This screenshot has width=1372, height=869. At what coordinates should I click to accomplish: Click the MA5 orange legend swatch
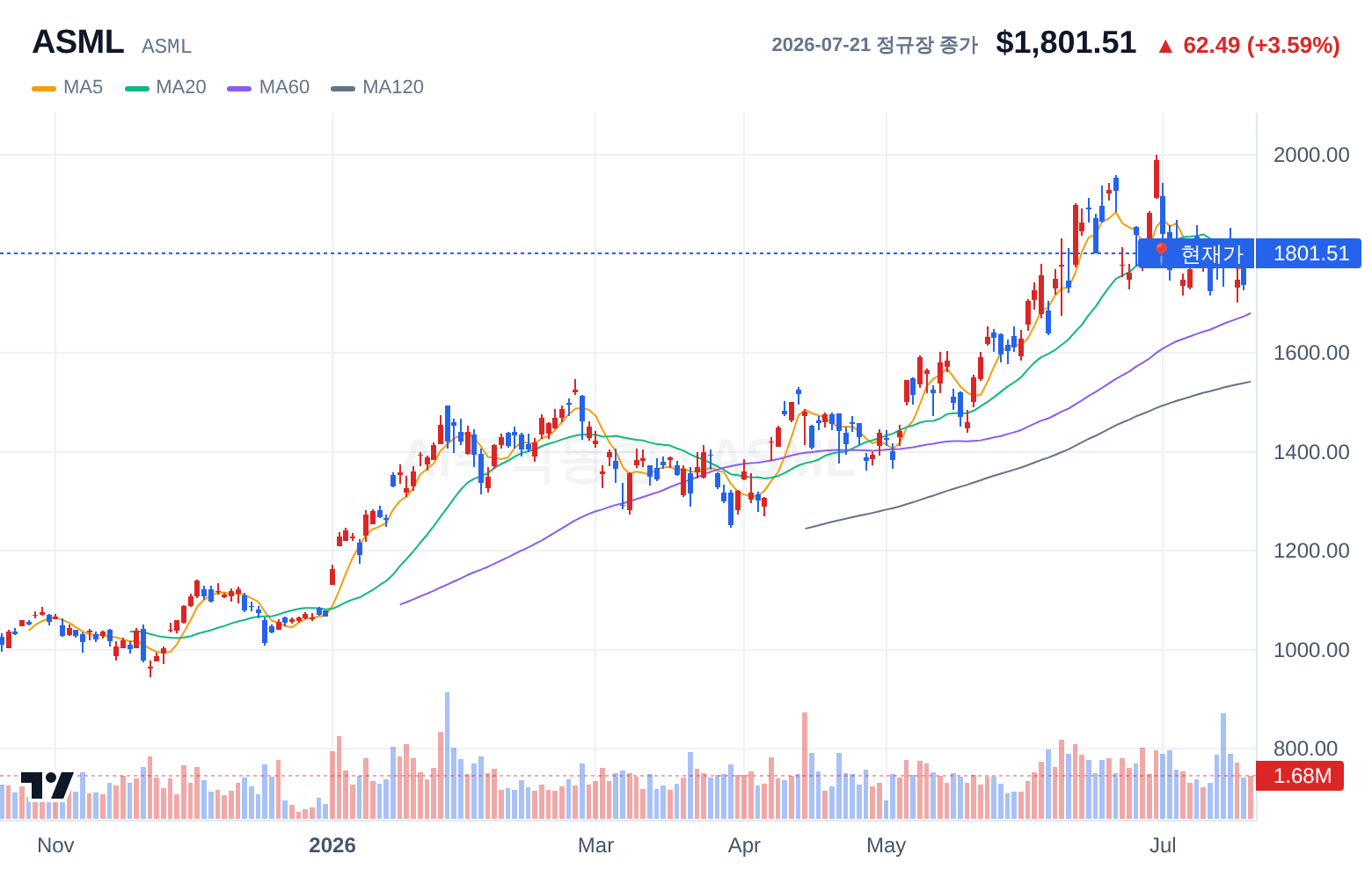pyautogui.click(x=44, y=88)
